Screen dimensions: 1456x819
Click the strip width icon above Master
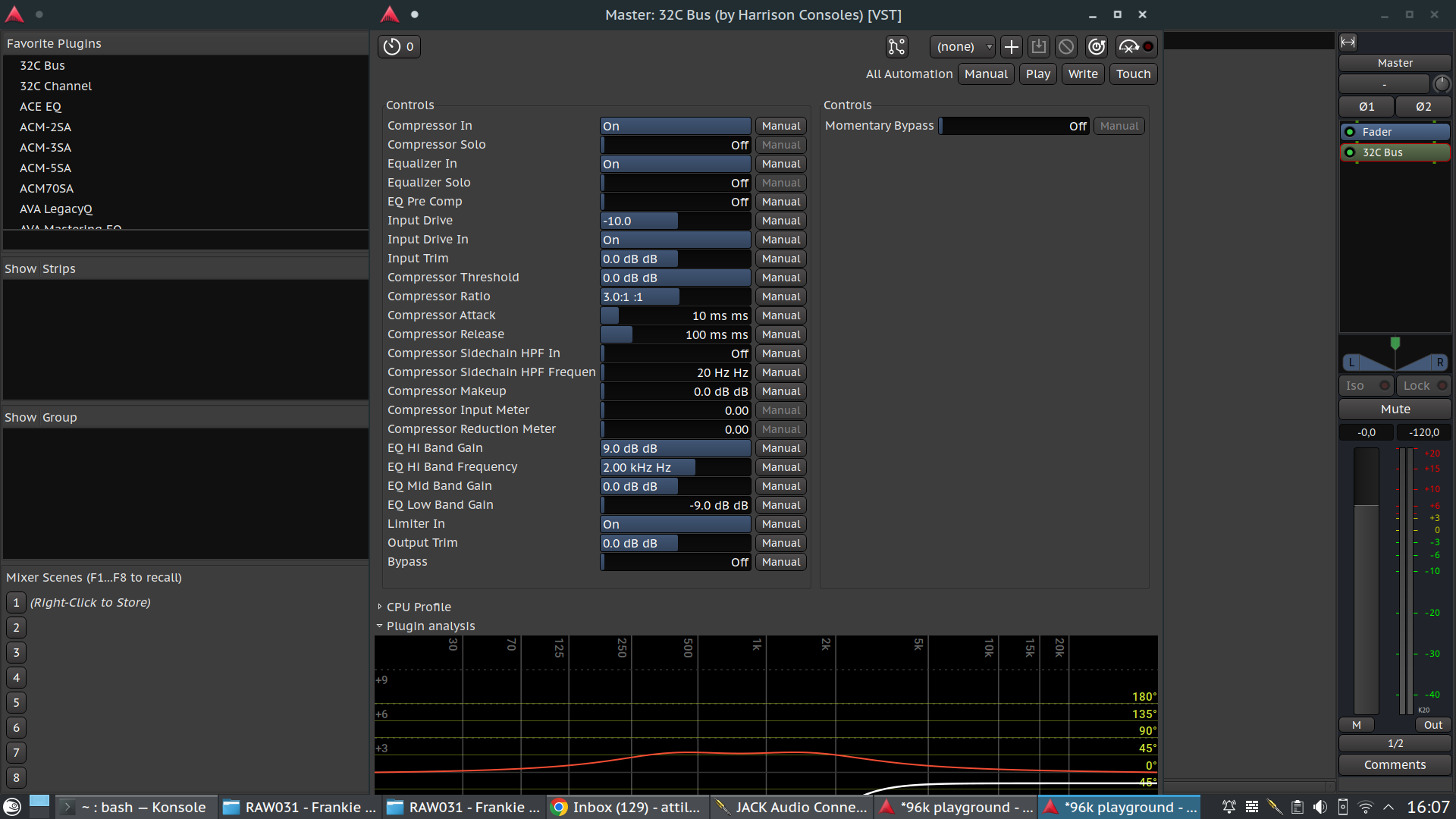point(1348,42)
